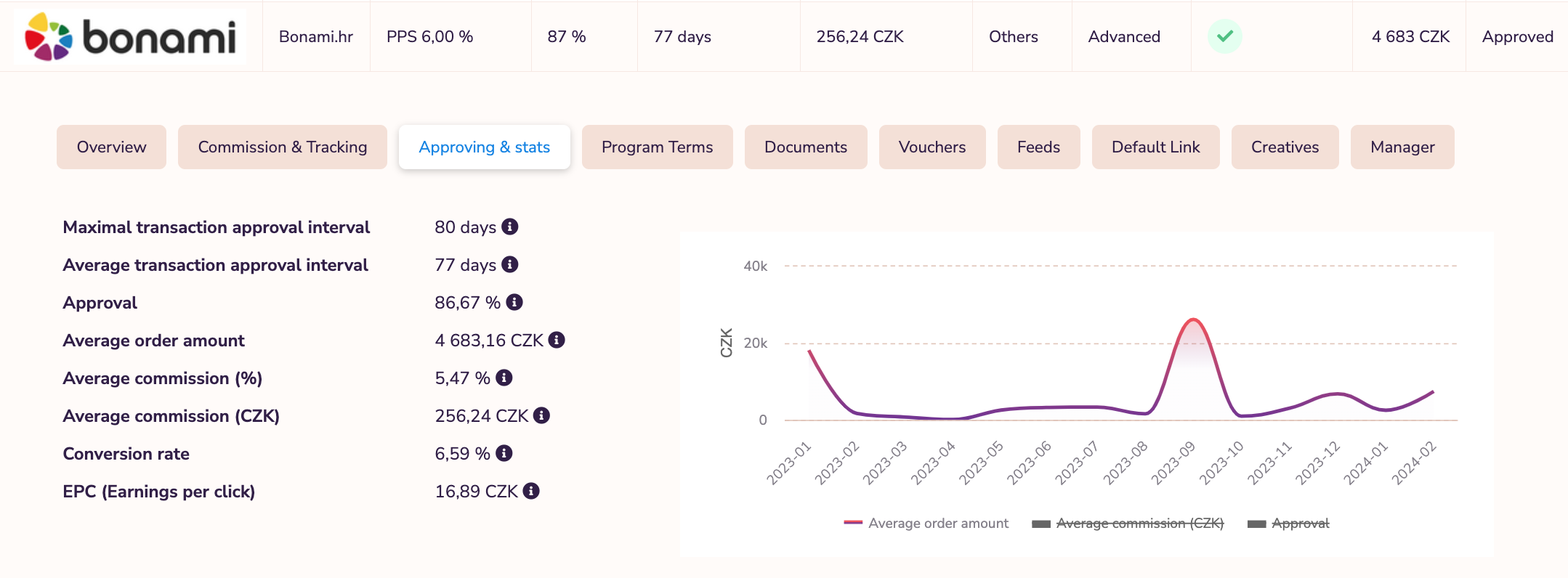1568x578 pixels.
Task: Switch to Commission & Tracking tab
Action: [282, 147]
